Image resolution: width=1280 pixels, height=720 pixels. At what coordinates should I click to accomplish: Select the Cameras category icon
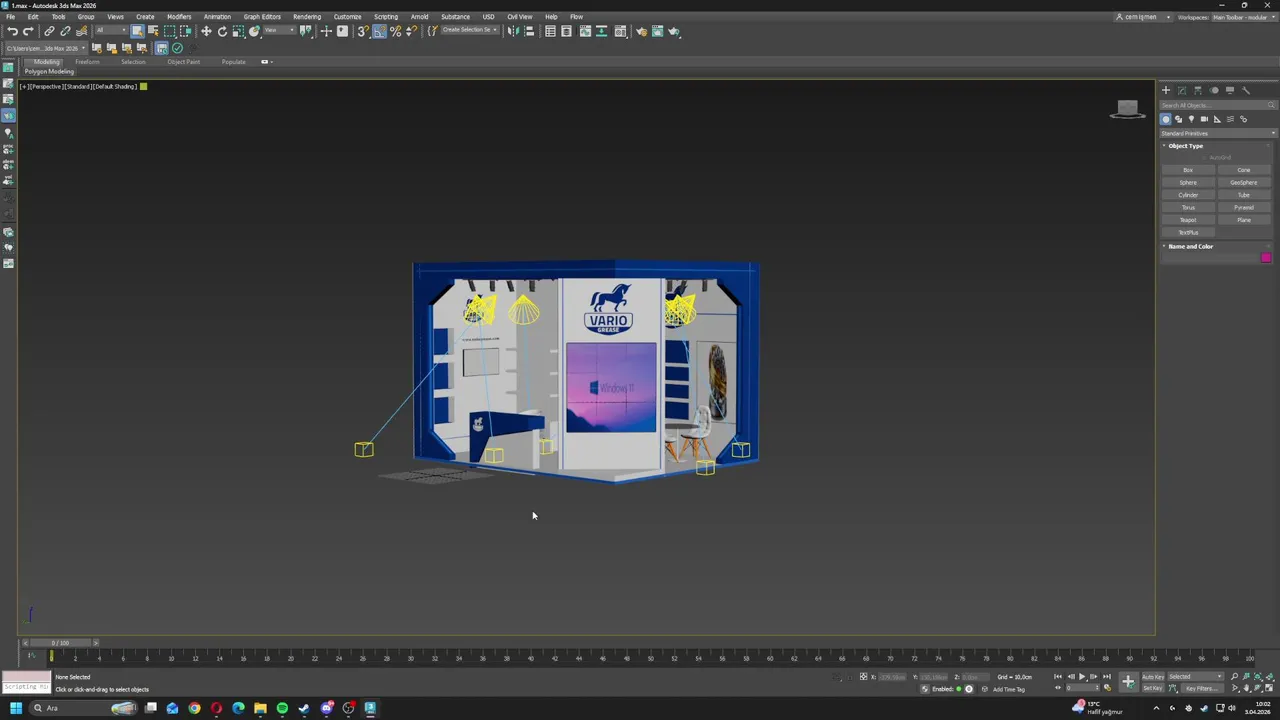[x=1204, y=119]
